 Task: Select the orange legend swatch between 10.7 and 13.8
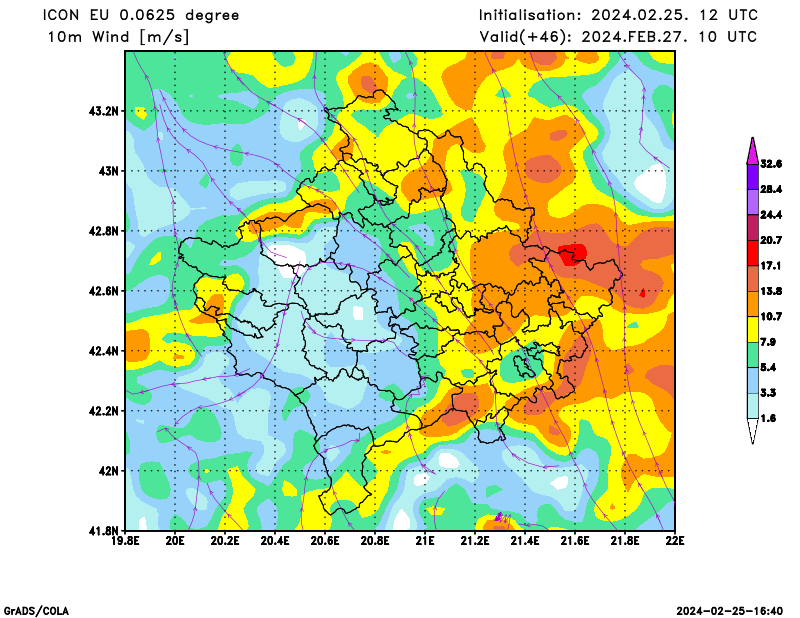point(753,304)
